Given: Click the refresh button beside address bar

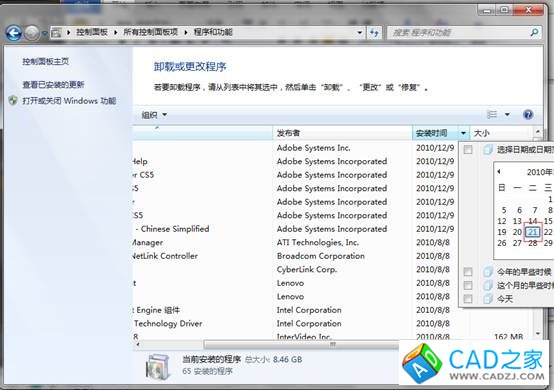Looking at the screenshot, I should [375, 33].
